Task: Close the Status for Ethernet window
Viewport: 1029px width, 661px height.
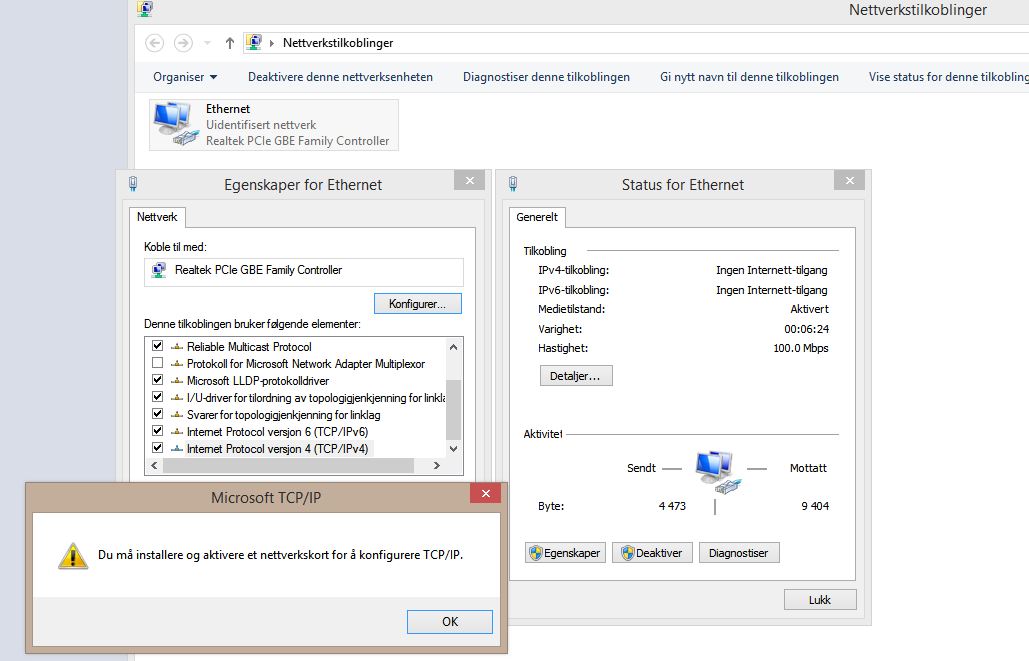Action: click(x=849, y=181)
